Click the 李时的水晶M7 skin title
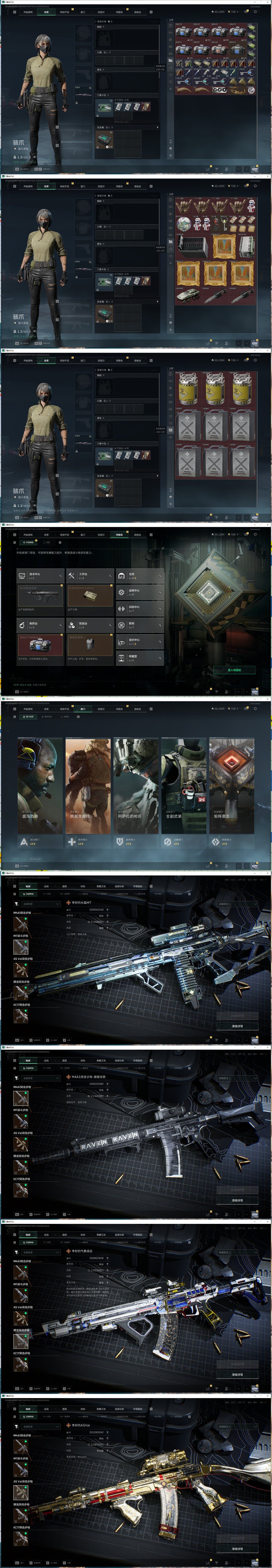Viewport: 272px width, 1568px height. [82, 903]
